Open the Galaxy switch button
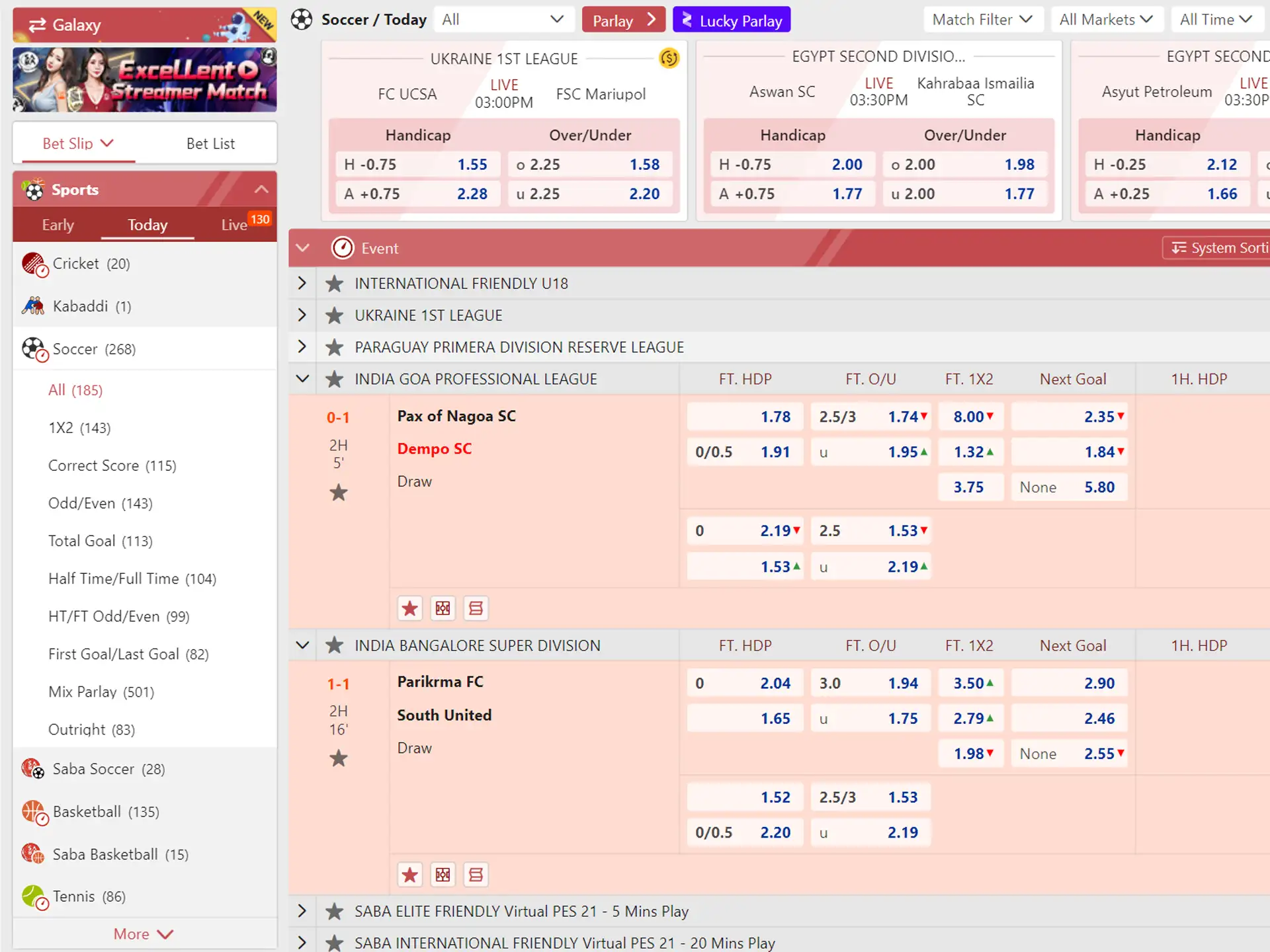 [144, 25]
